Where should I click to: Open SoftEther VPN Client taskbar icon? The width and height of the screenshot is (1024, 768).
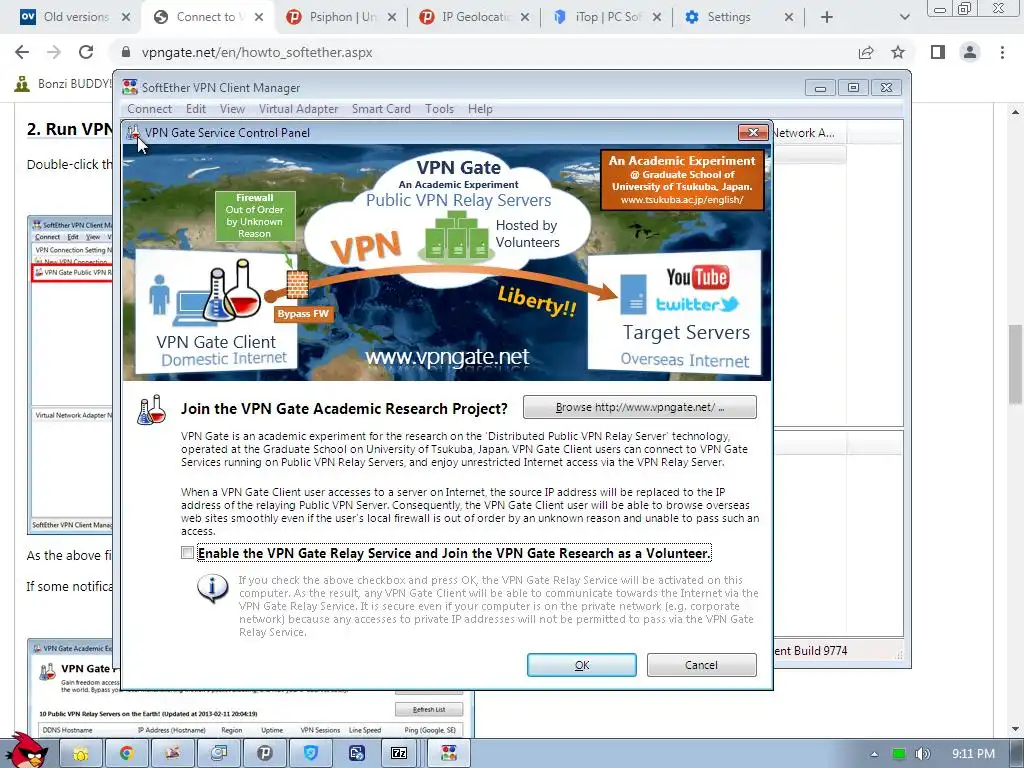point(449,754)
